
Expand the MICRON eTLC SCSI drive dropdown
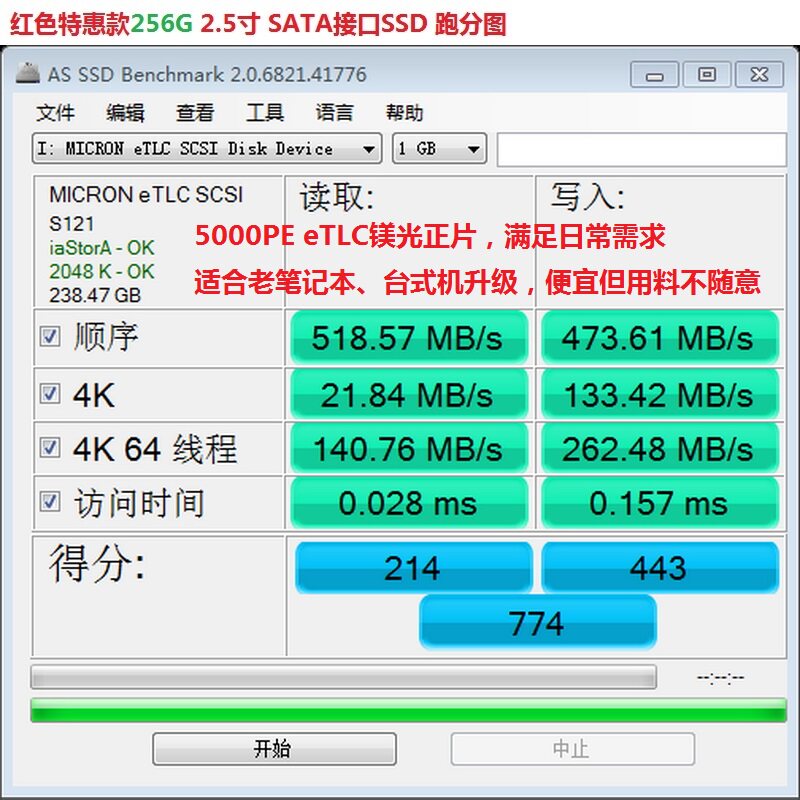(x=207, y=148)
